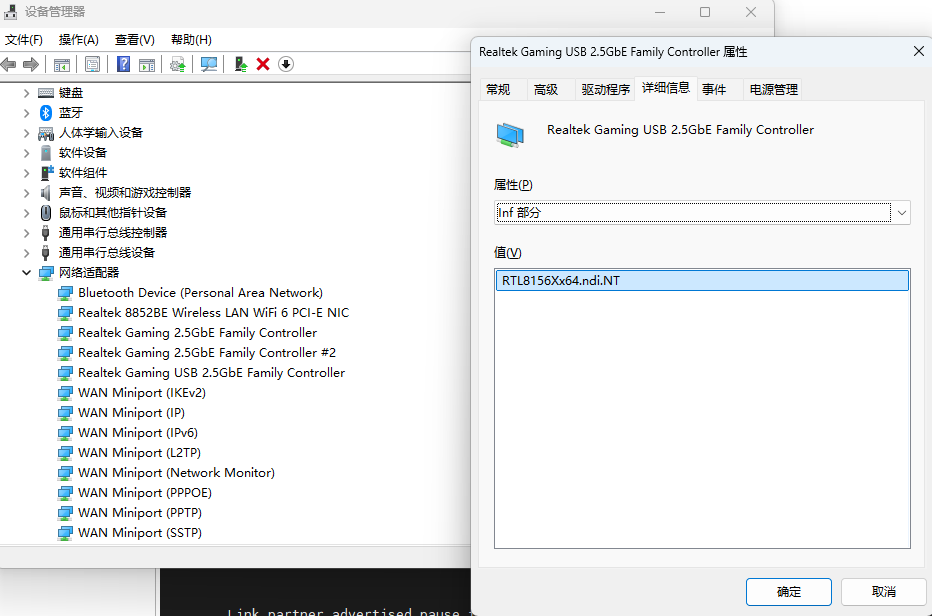Click the 软件设备 category icon
Image resolution: width=932 pixels, height=616 pixels.
[46, 153]
